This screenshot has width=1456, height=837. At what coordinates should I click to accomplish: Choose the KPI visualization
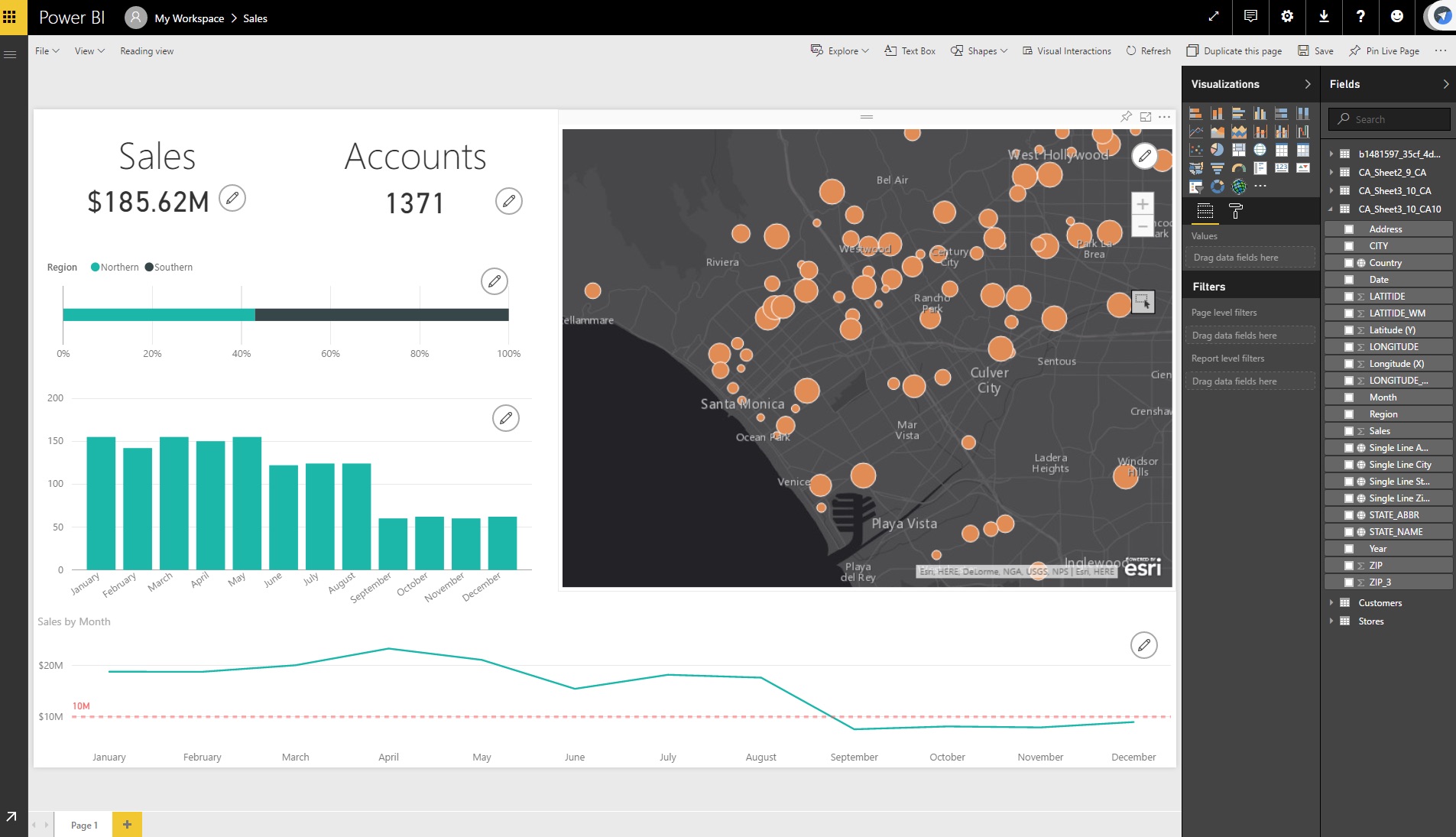[x=1303, y=168]
